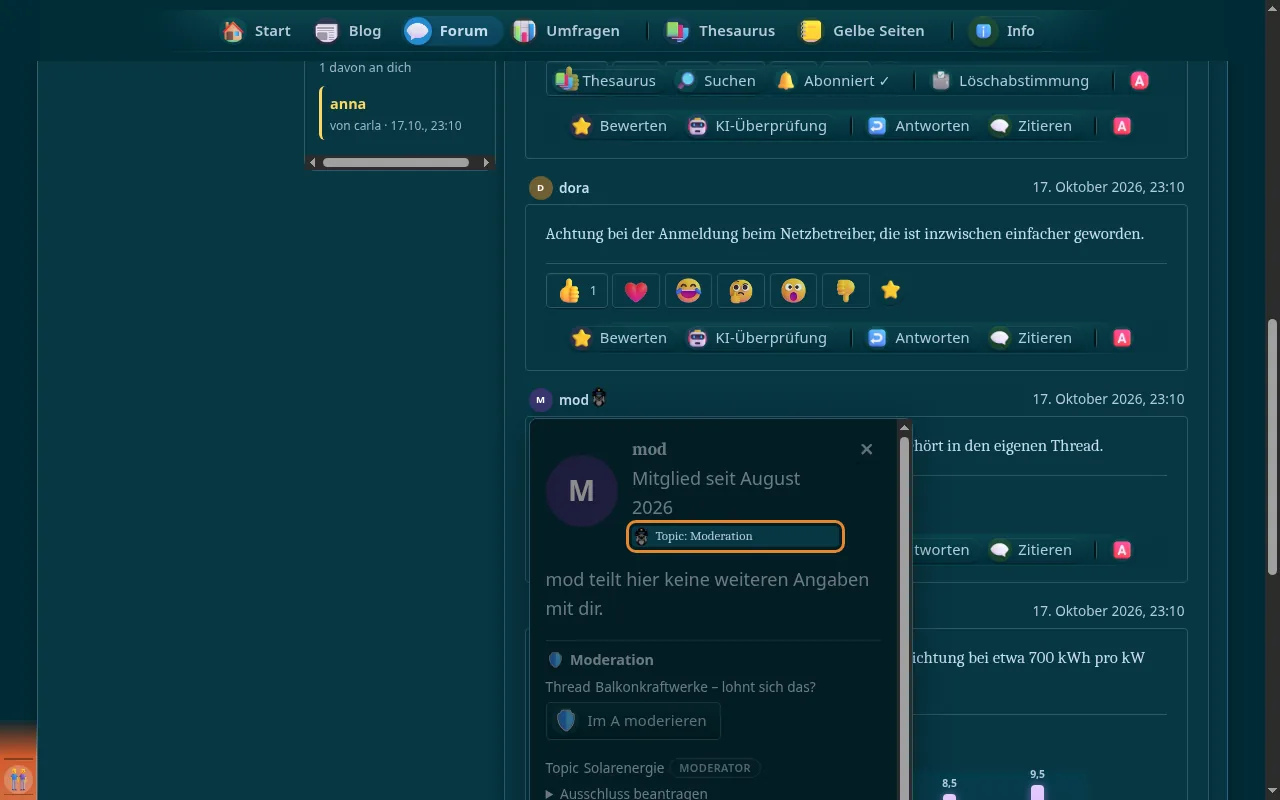
Task: Add the astonished face reaction to dora's post
Action: 793,291
